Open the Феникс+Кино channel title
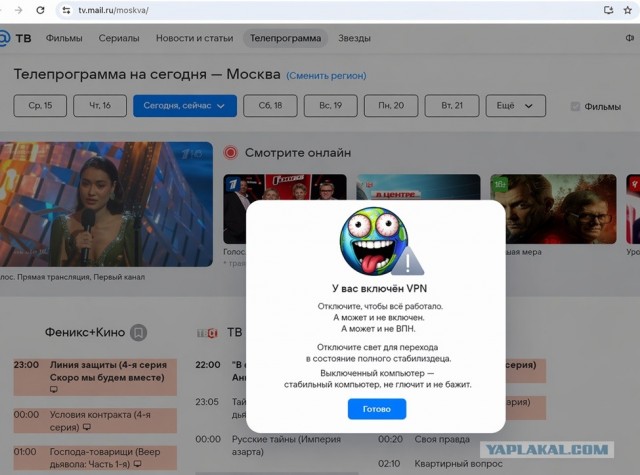Screen dimensions: 640x475 pos(85,332)
